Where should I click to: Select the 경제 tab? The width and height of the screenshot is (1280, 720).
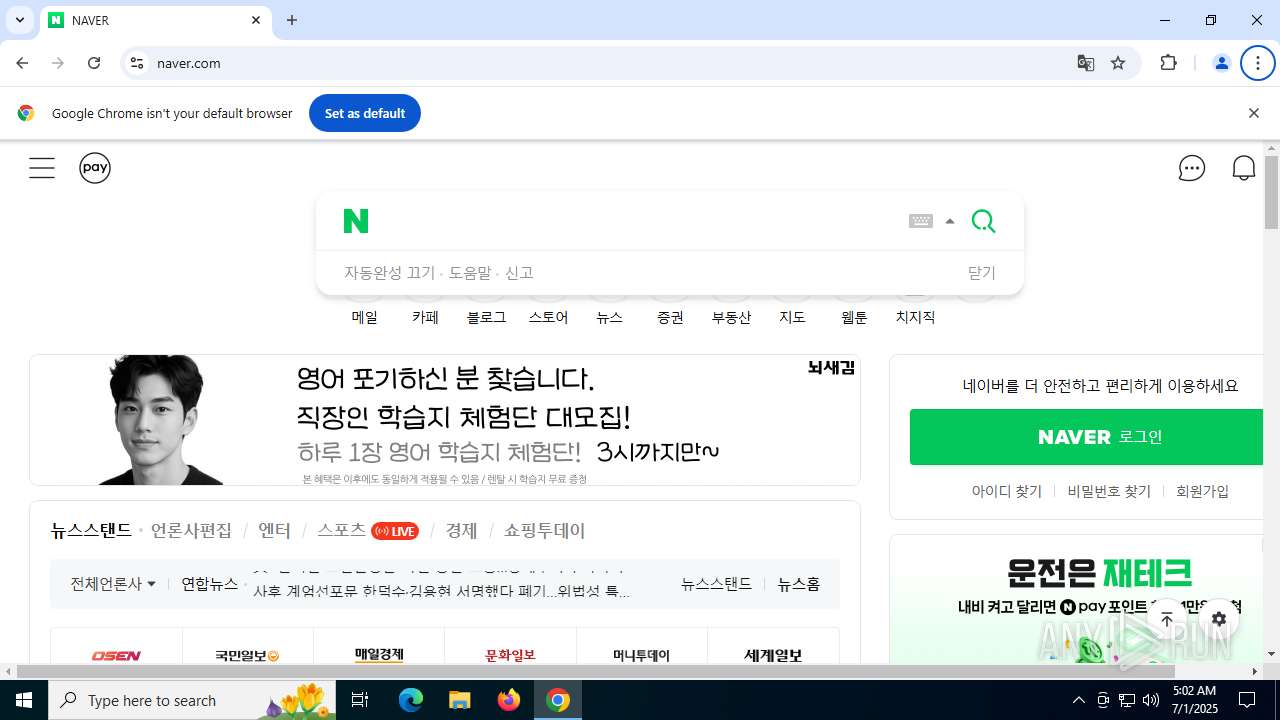[x=461, y=530]
